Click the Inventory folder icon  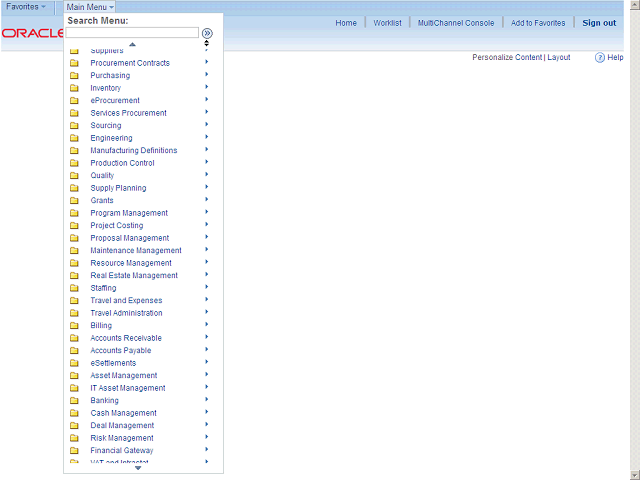(x=74, y=88)
